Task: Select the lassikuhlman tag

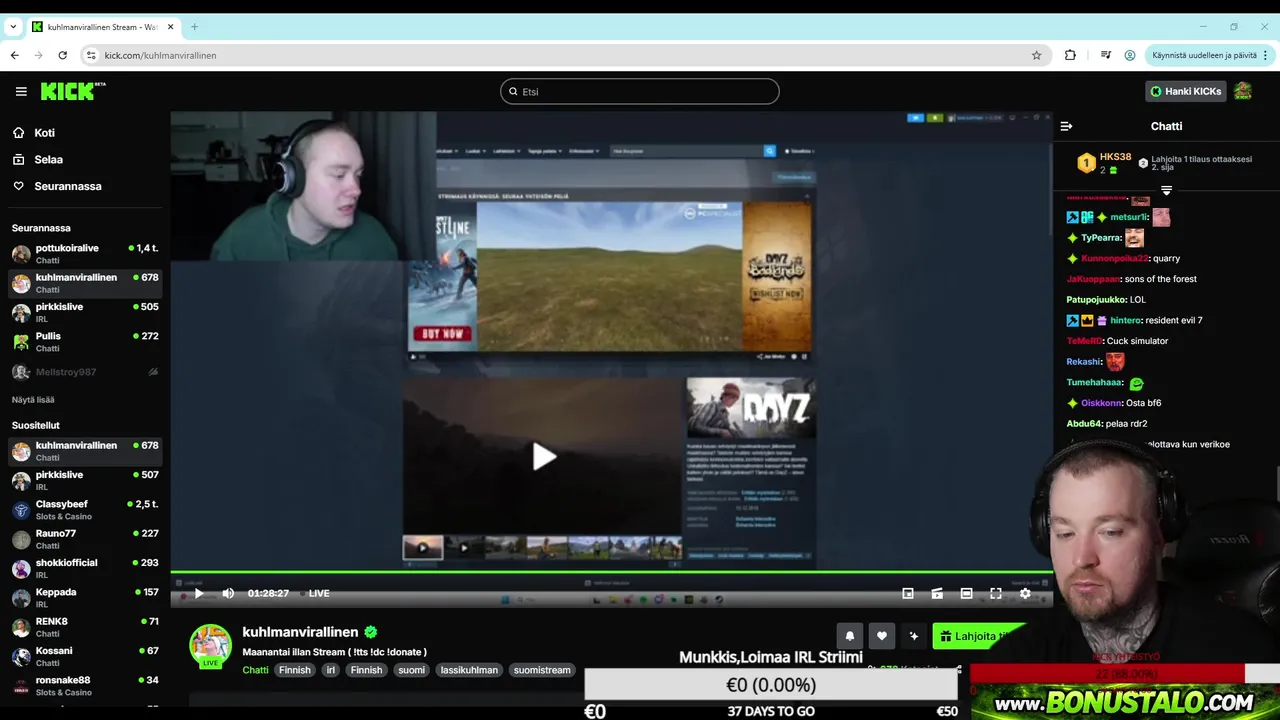Action: tap(469, 670)
